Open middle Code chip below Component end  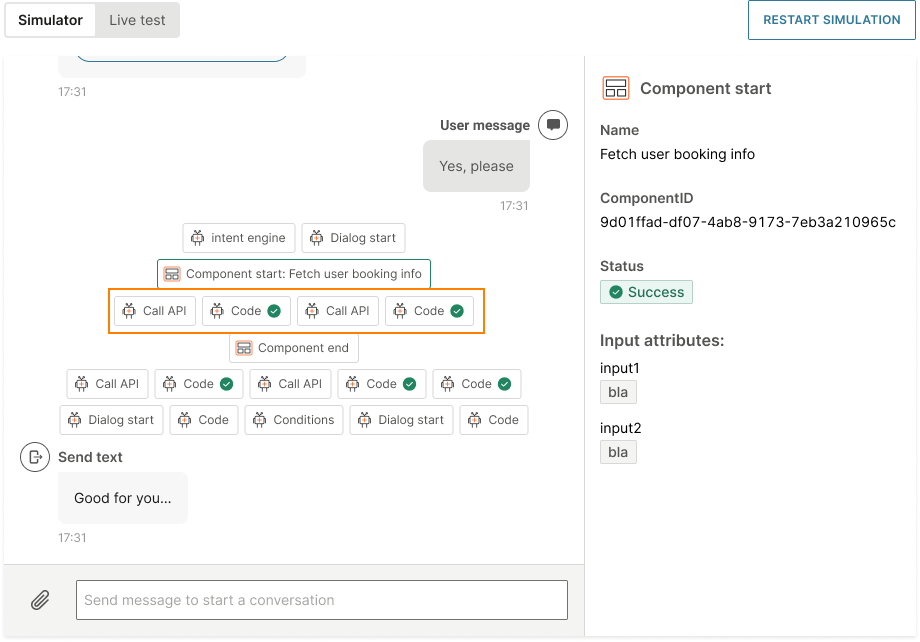tap(382, 384)
